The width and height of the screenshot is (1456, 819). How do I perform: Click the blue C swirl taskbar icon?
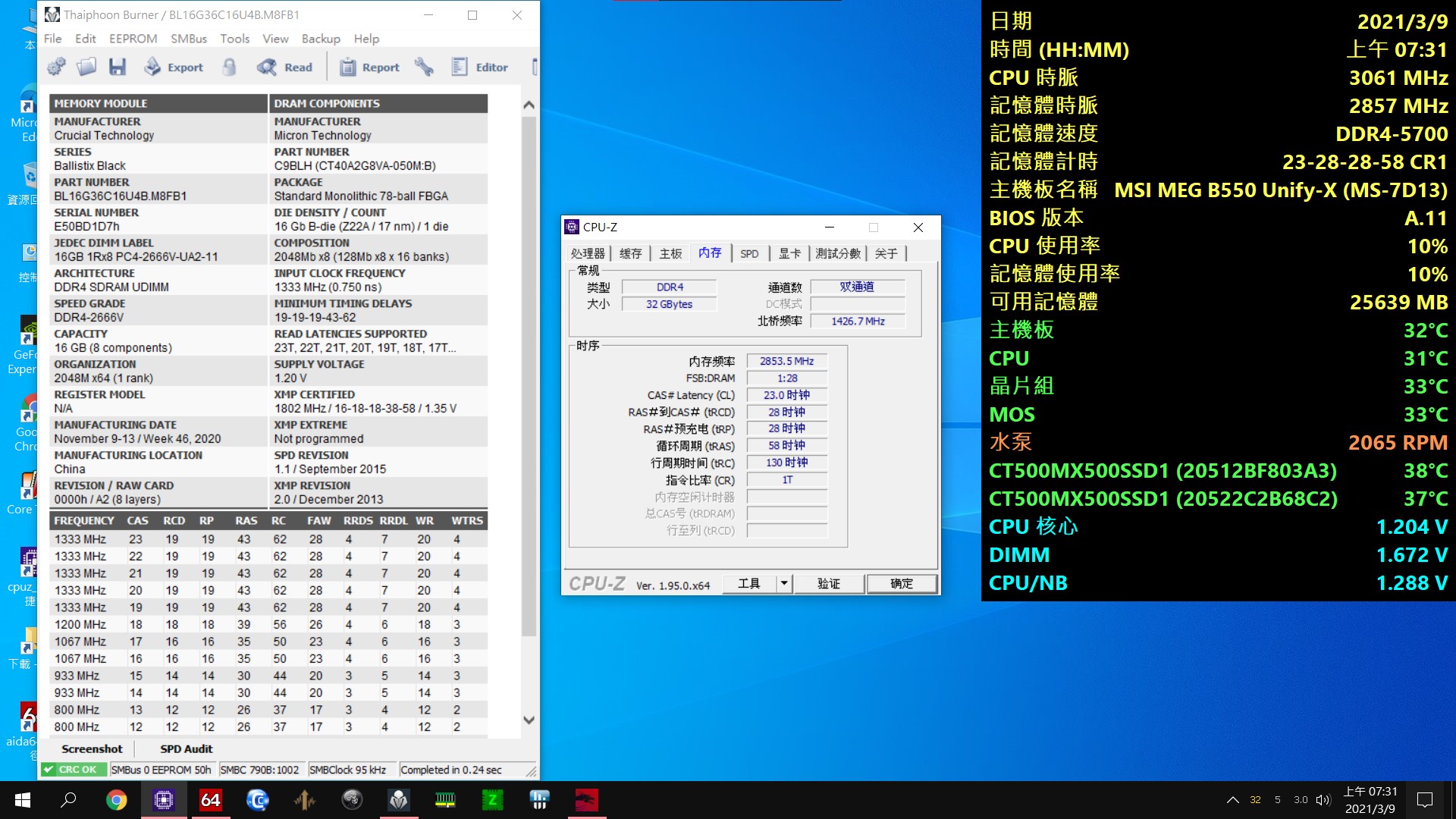[258, 800]
